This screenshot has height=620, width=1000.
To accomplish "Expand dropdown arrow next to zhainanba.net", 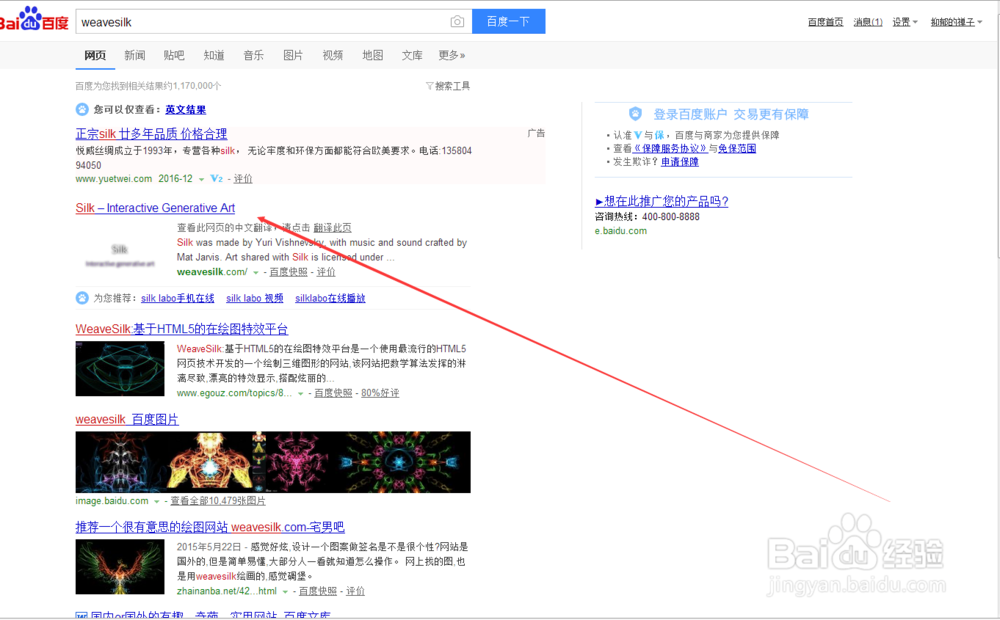I will [x=285, y=592].
